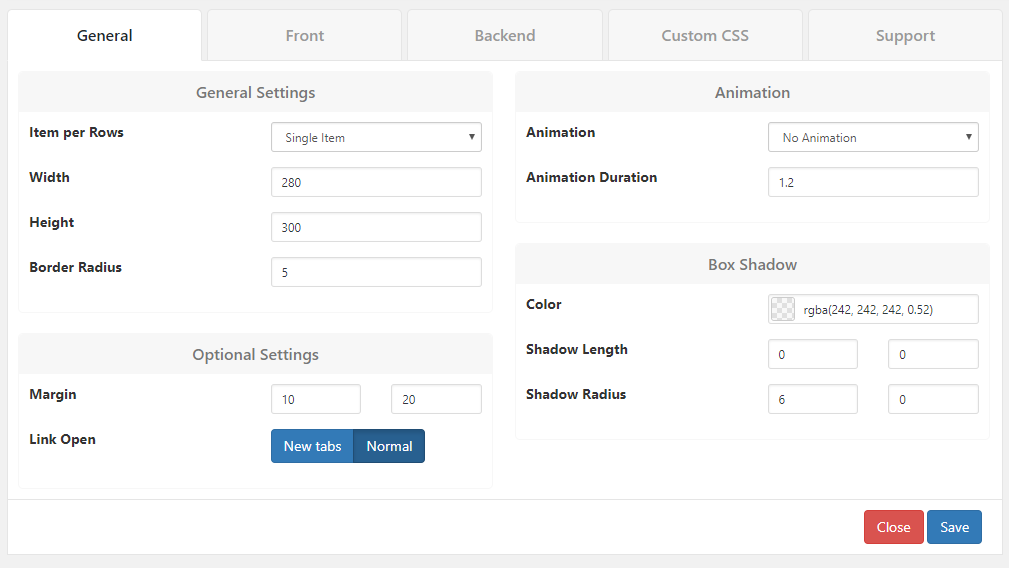Viewport: 1009px width, 568px height.
Task: Focus the first Shadow Length input
Action: [813, 354]
